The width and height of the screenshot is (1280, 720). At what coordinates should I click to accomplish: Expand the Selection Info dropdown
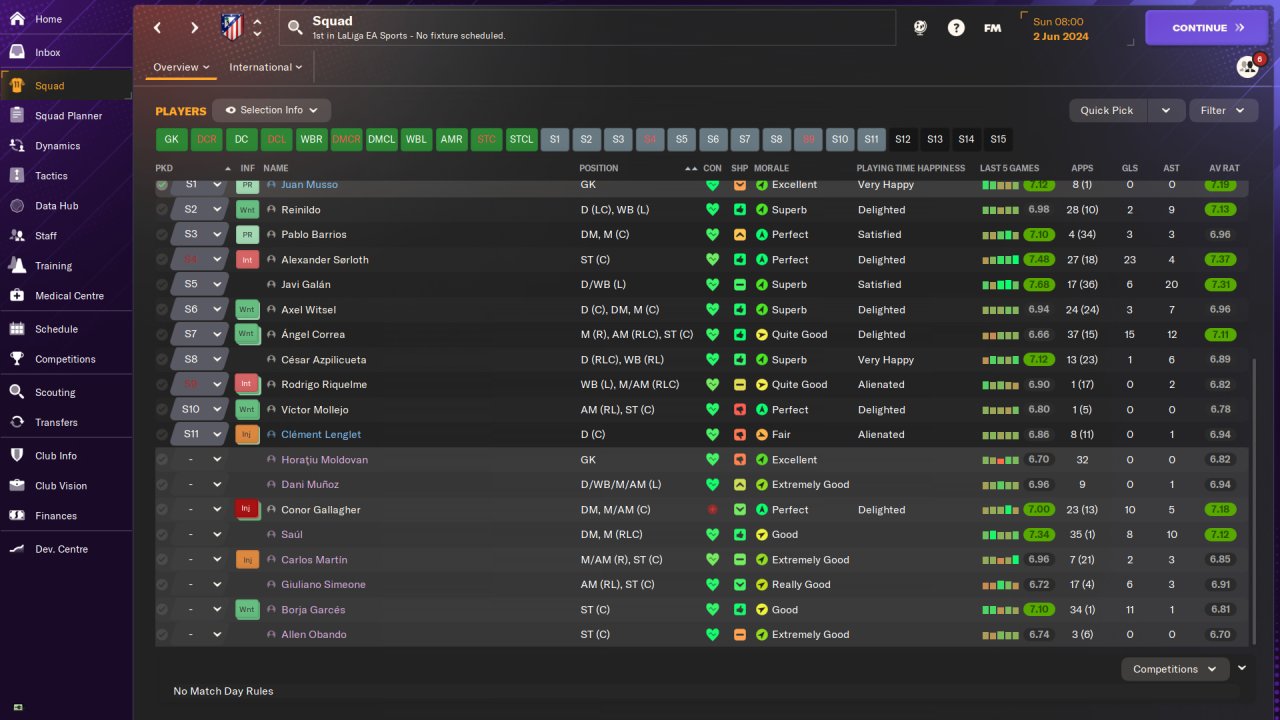272,110
